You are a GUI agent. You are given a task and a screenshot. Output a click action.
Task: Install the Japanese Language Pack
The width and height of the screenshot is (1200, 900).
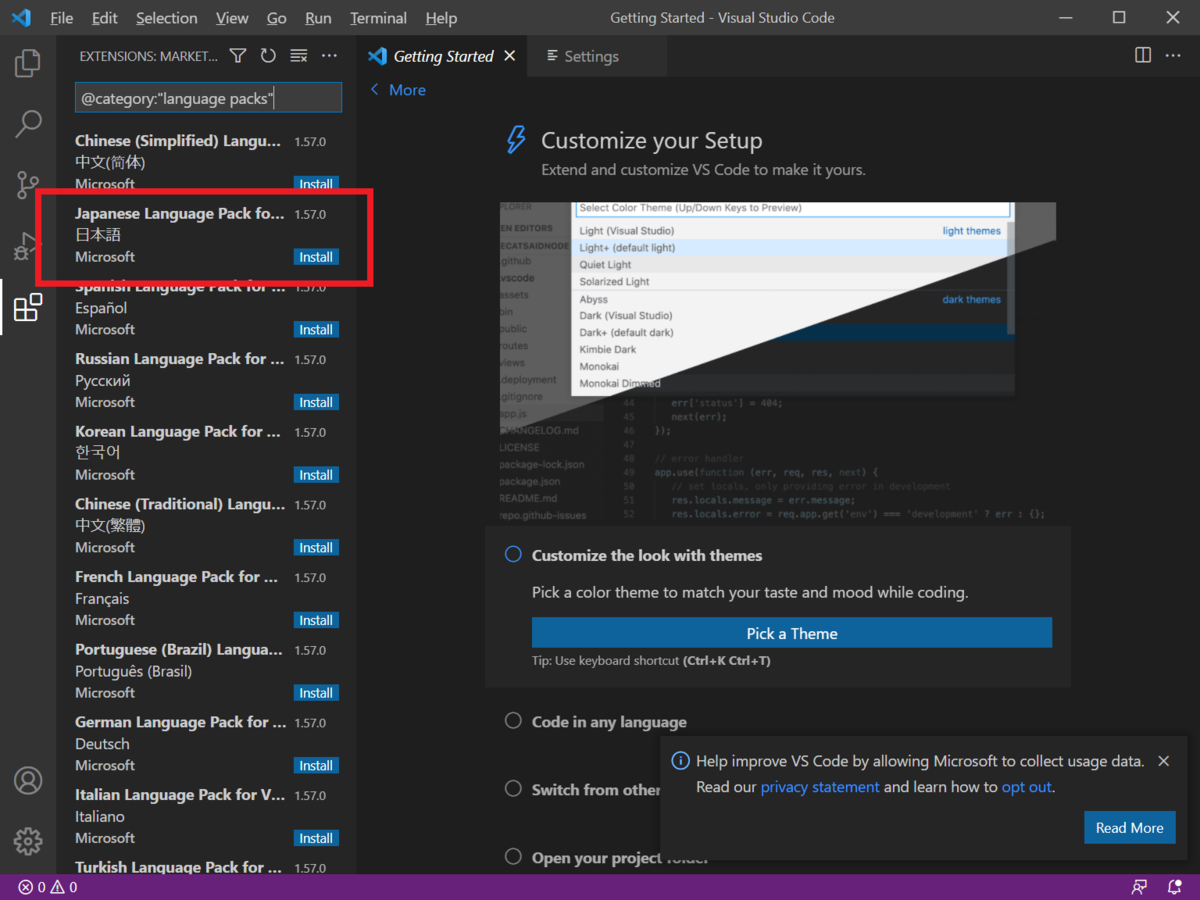click(316, 257)
